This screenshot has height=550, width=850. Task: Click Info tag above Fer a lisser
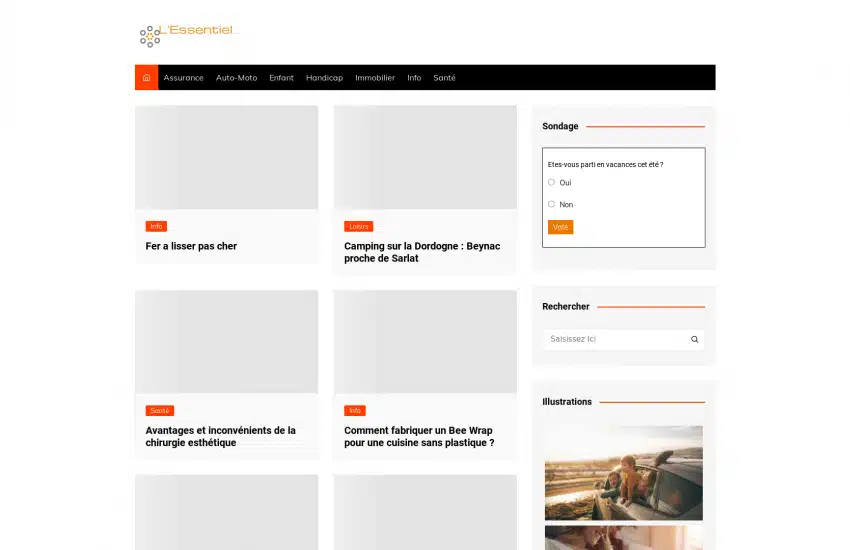click(x=156, y=227)
